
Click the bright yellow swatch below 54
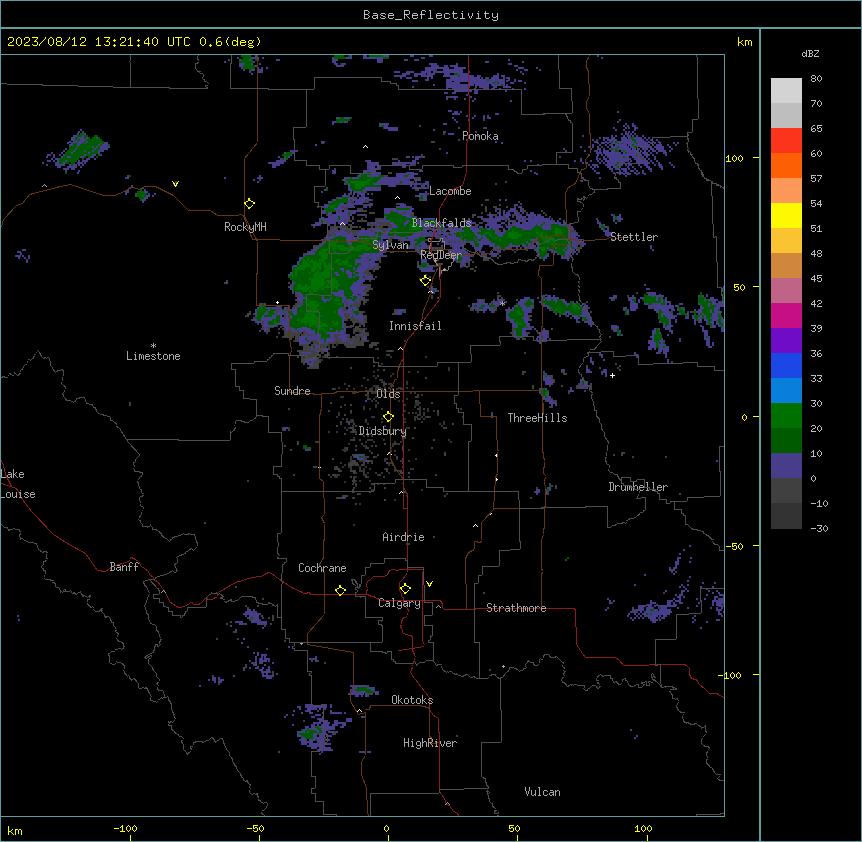(786, 215)
